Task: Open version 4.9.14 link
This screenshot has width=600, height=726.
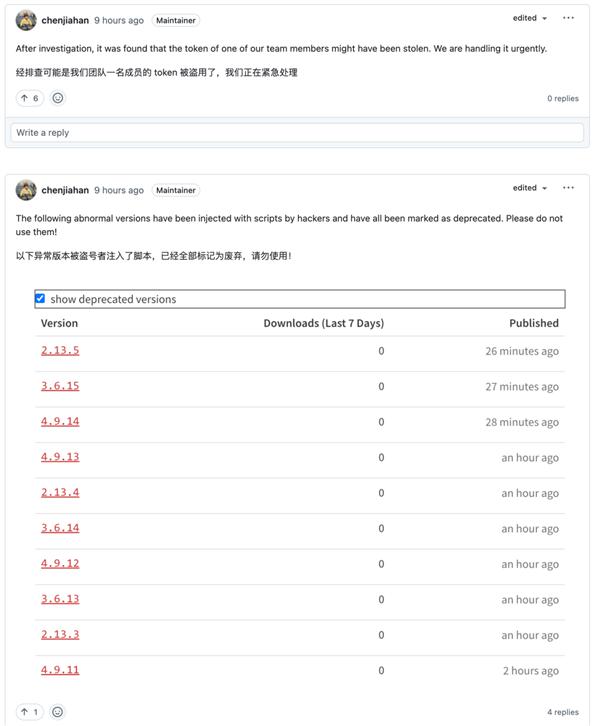Action: (60, 422)
